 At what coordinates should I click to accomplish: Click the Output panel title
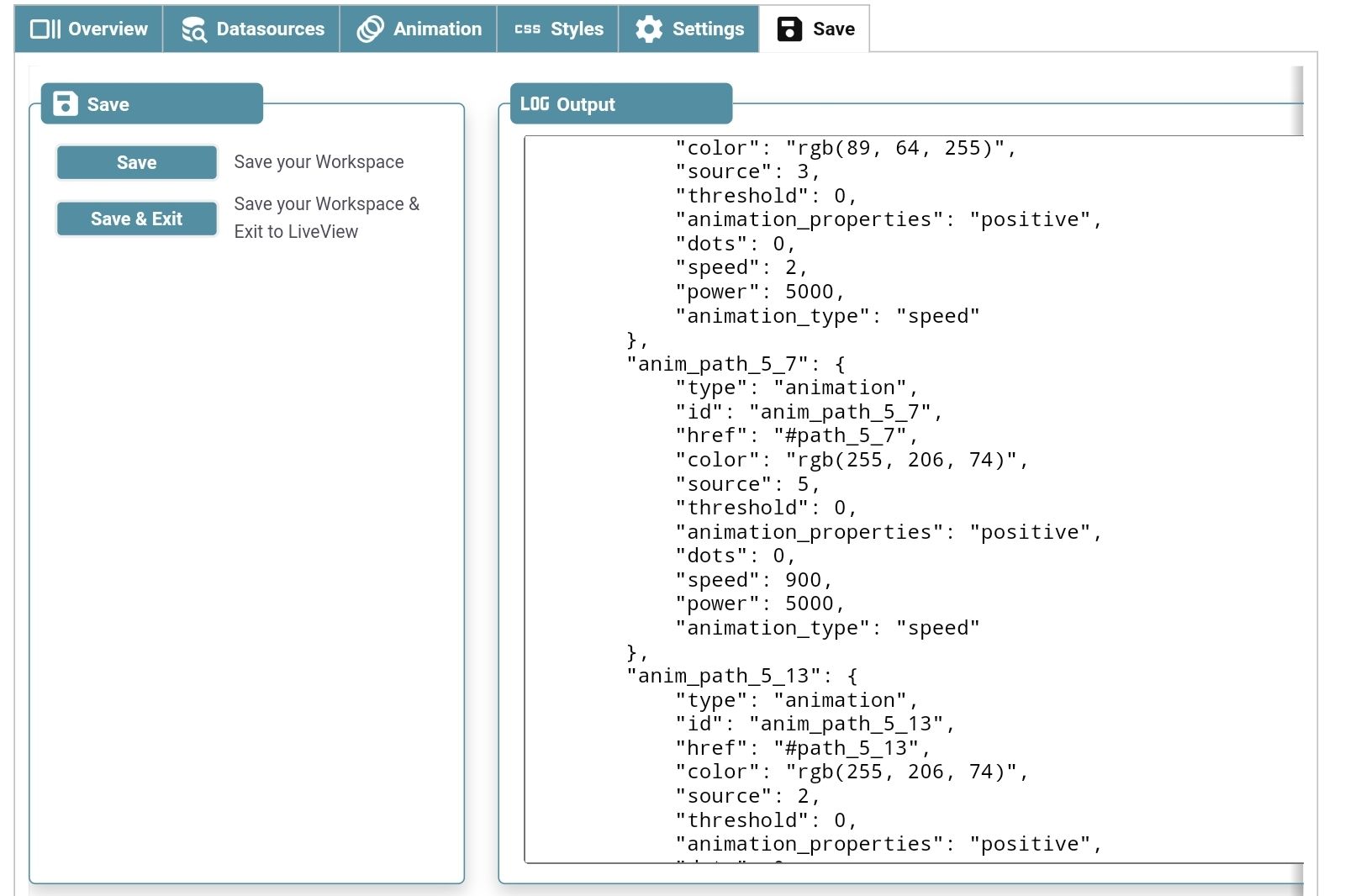(585, 104)
